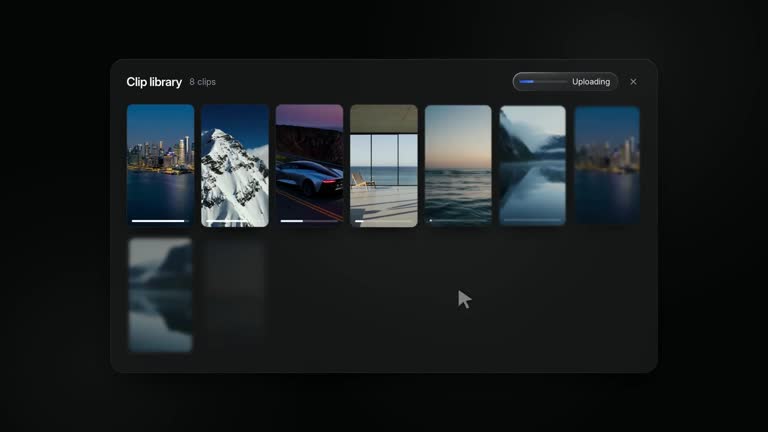Select the snowy mountain peak clip
Viewport: 768px width, 432px height.
[235, 166]
